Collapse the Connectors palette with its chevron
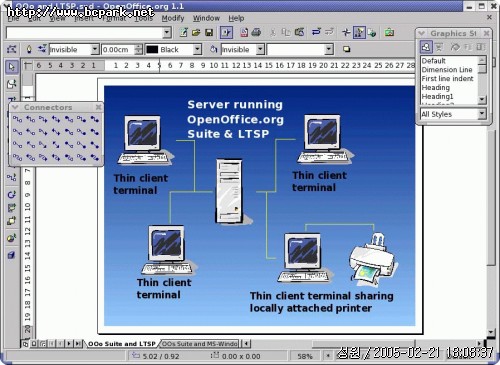500x365 pixels. pos(15,107)
